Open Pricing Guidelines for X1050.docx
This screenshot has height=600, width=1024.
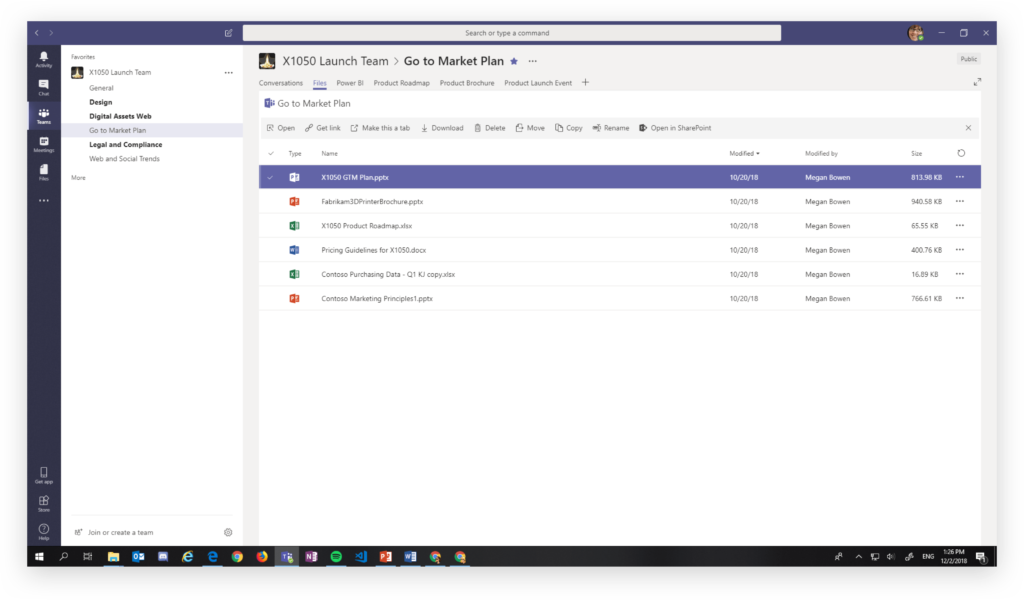[374, 250]
